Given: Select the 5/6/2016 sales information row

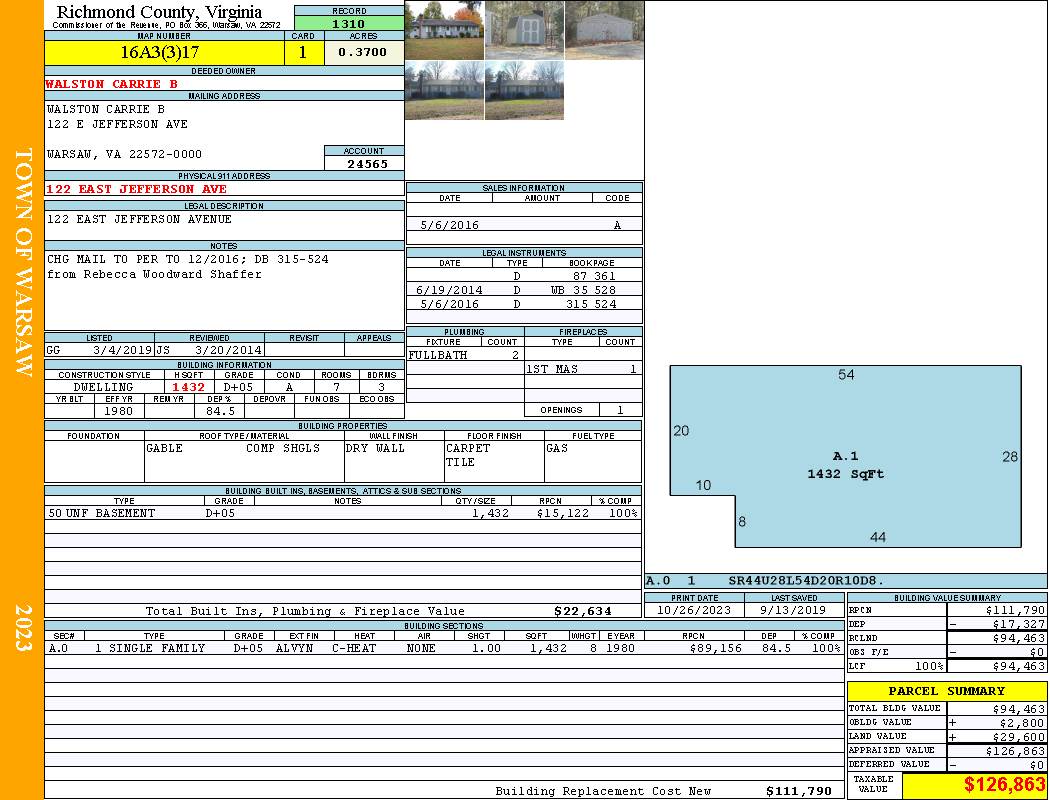Looking at the screenshot, I should [524, 225].
